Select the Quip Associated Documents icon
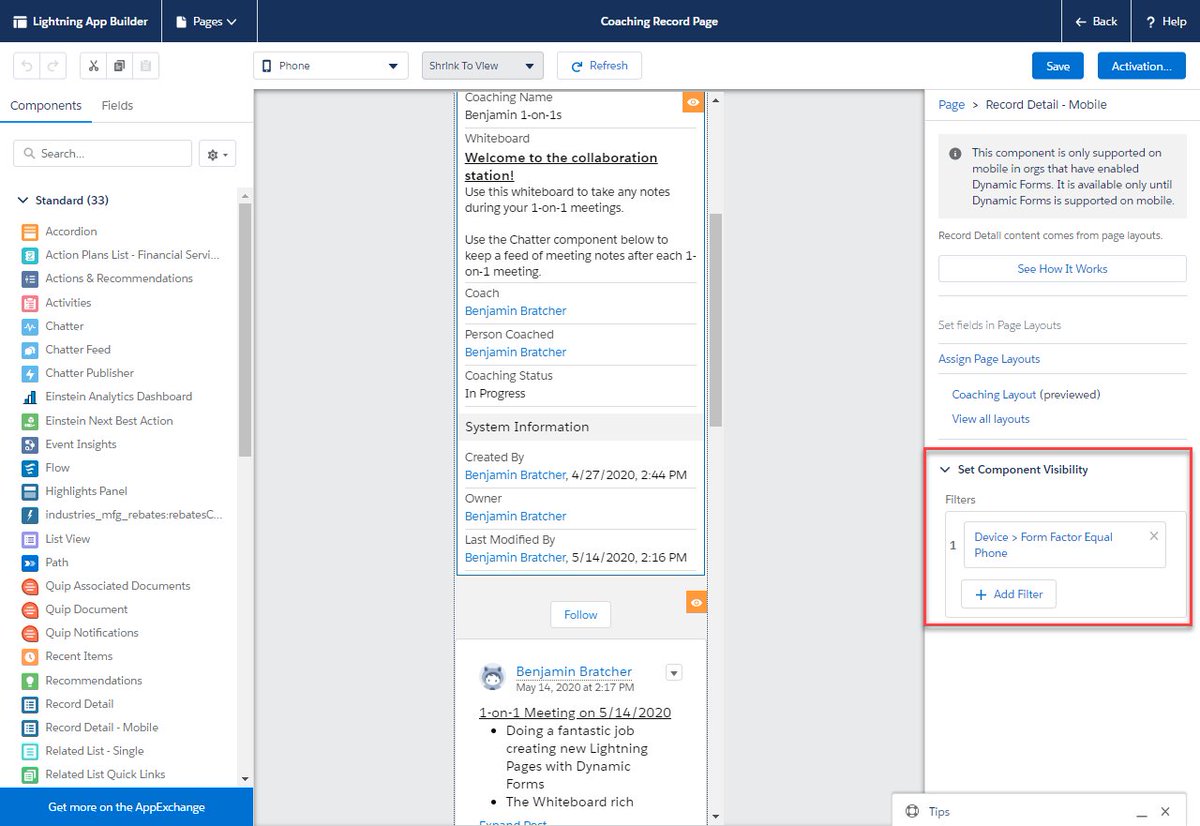Viewport: 1200px width, 826px height. click(x=29, y=586)
